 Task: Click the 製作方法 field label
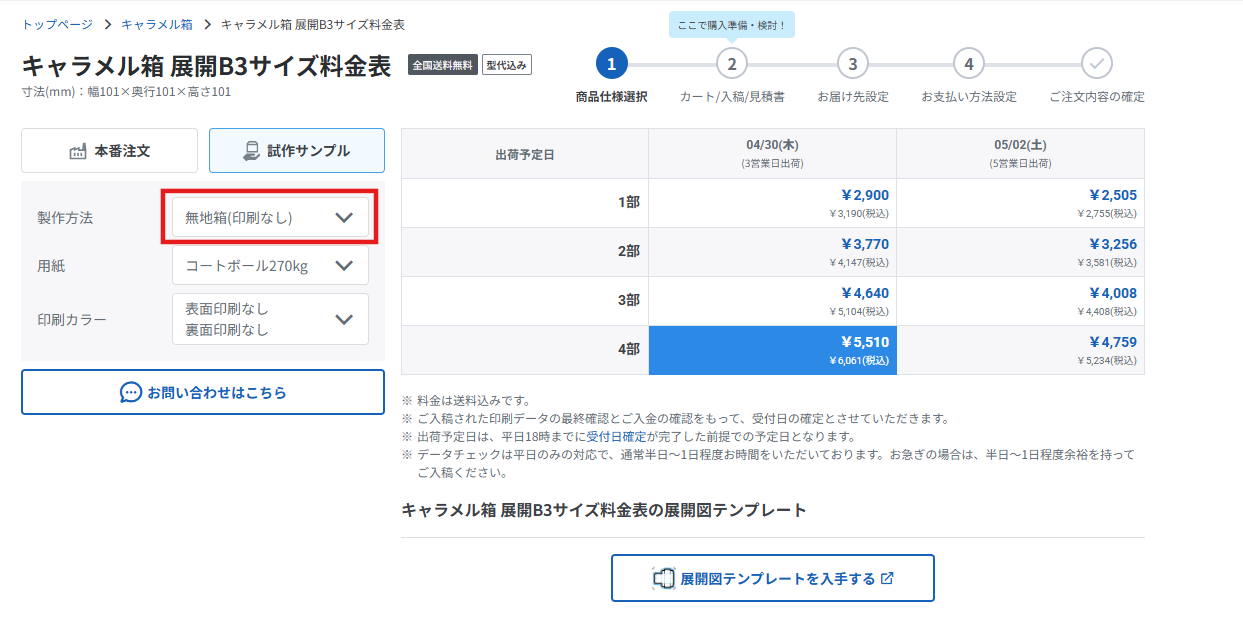coord(65,217)
